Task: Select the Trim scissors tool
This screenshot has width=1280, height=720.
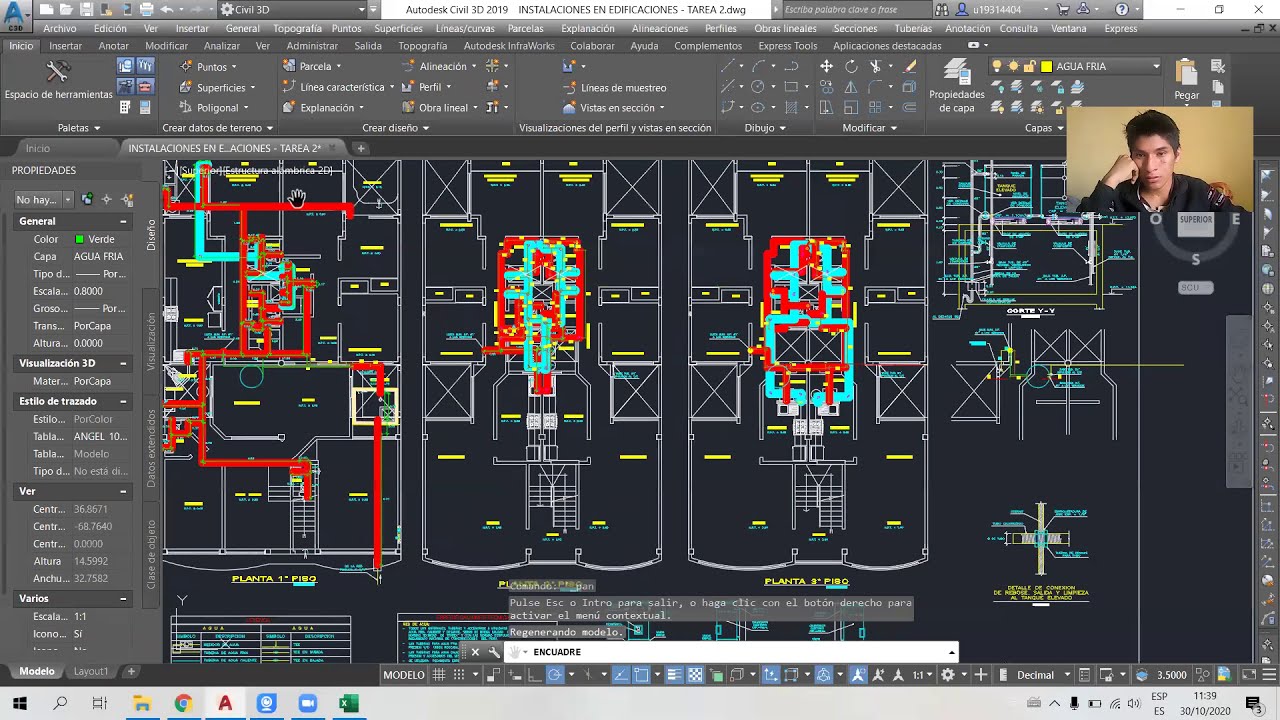Action: (876, 66)
